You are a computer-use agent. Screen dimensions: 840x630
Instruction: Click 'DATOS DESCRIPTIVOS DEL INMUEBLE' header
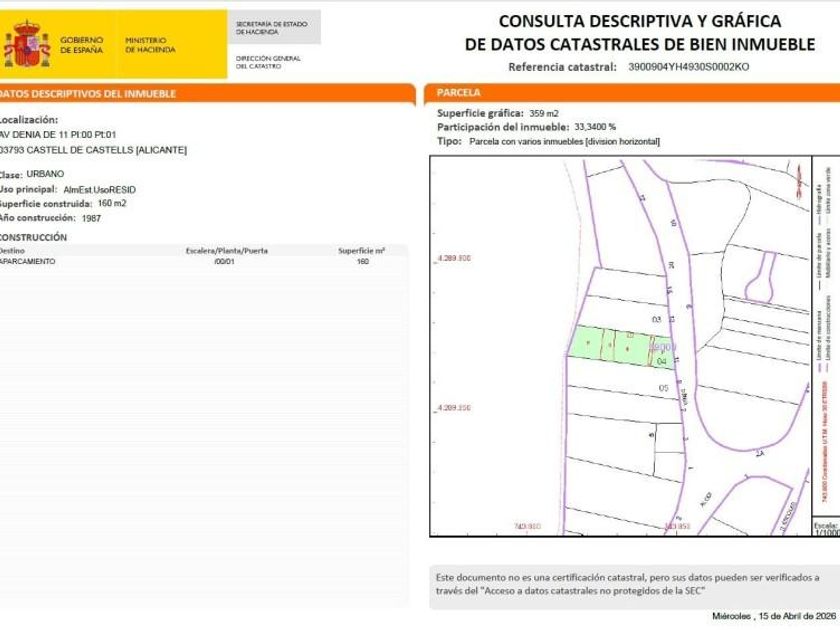point(88,94)
